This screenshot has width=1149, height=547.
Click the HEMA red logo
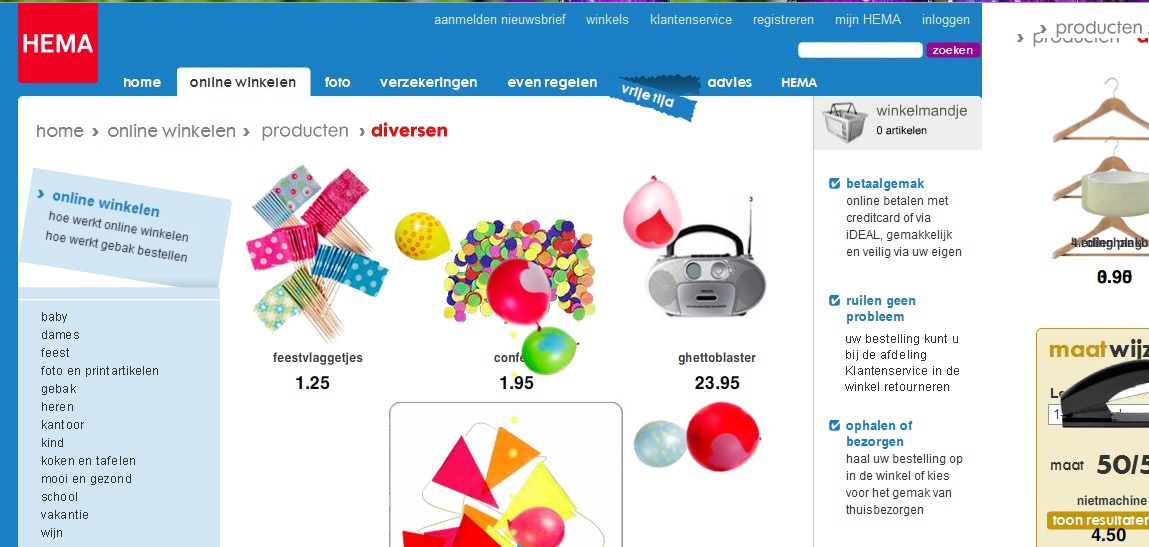(58, 43)
